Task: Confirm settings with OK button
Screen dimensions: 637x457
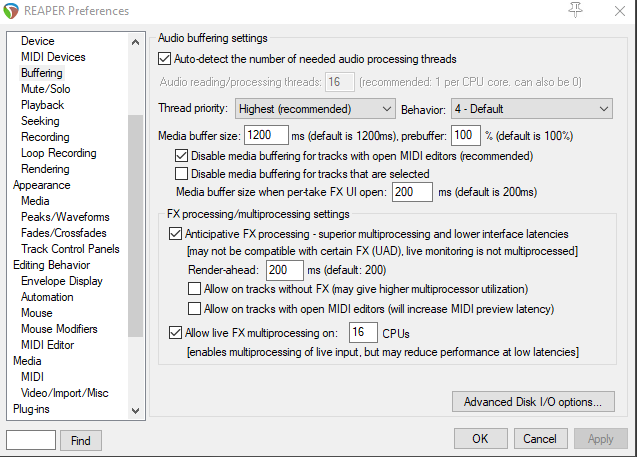Action: point(481,439)
